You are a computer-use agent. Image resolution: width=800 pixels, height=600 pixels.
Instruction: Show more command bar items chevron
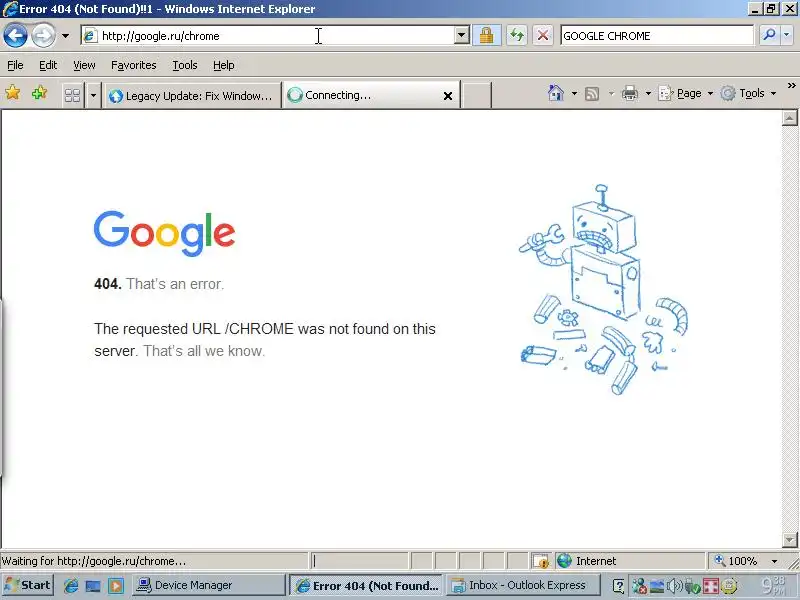coord(791,86)
